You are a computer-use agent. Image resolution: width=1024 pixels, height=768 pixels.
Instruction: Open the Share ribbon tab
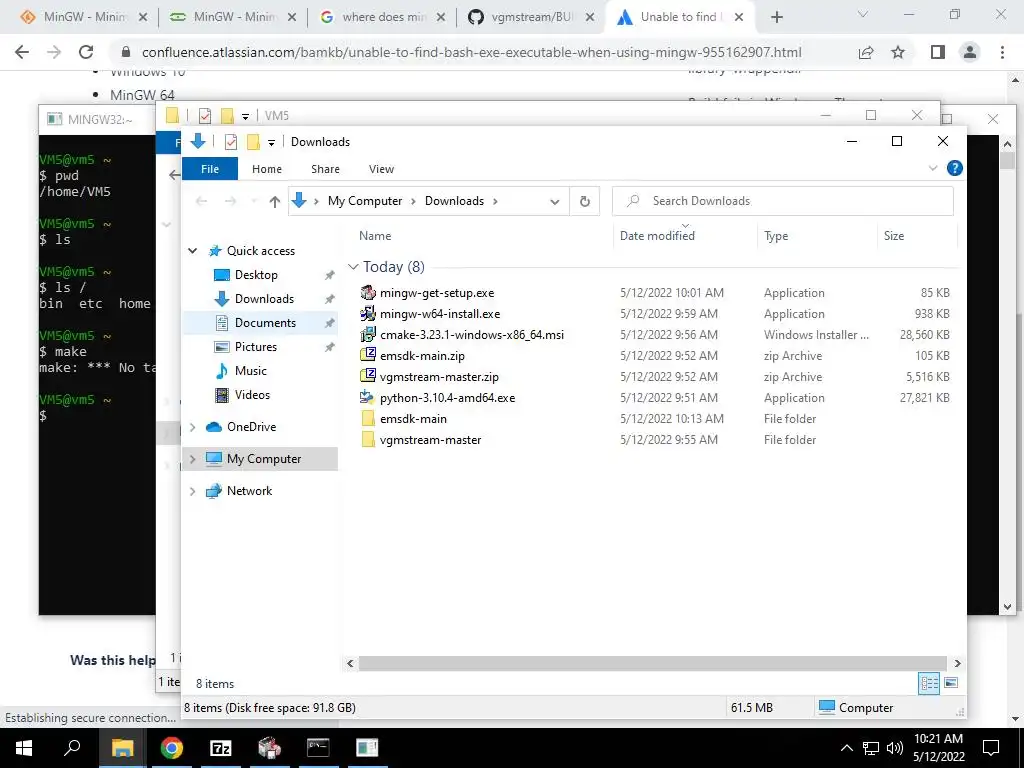pyautogui.click(x=325, y=169)
